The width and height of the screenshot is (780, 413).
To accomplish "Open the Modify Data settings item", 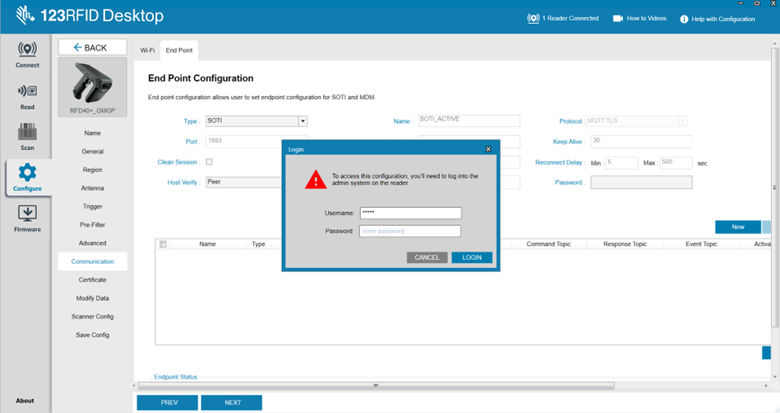I will pos(93,298).
